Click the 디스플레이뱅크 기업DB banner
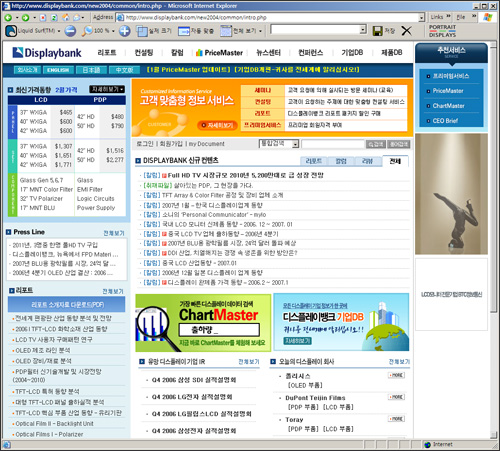The width and height of the screenshot is (500, 451). [x=341, y=322]
